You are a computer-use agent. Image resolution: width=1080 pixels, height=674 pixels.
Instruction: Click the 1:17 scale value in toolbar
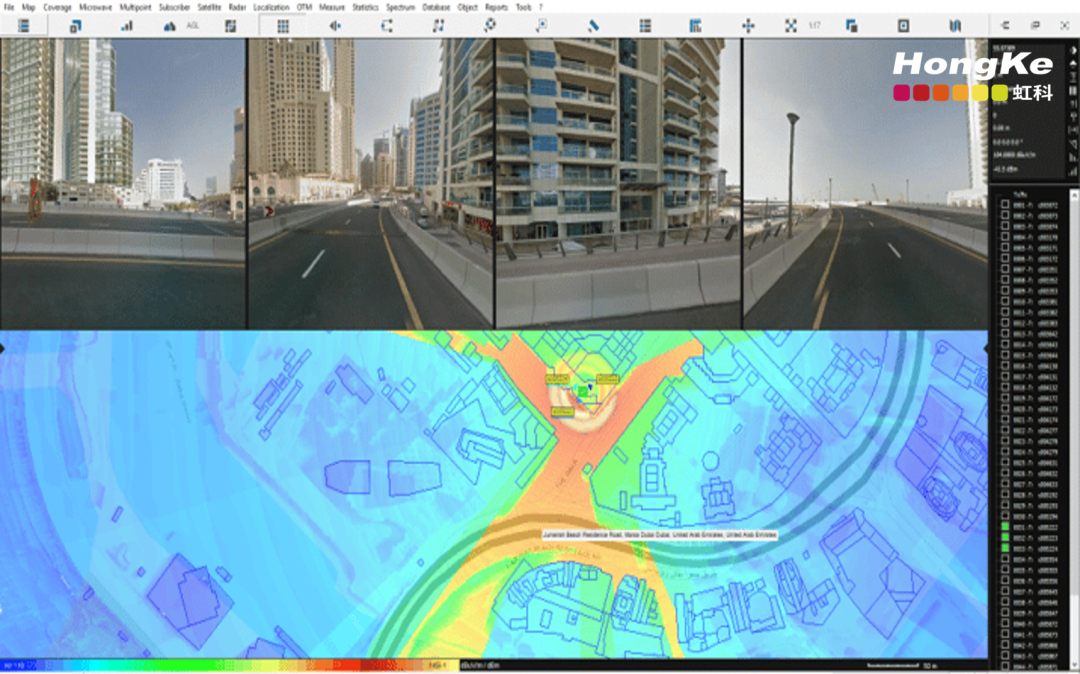814,26
